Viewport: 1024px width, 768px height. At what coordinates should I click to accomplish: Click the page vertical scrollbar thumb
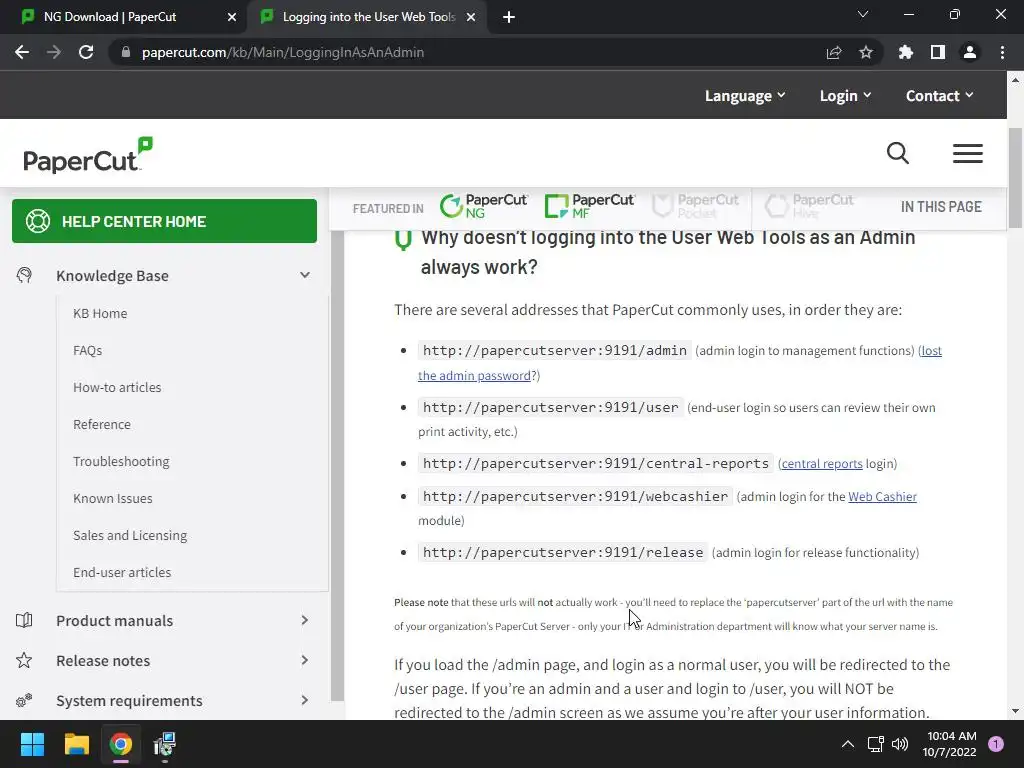click(x=1016, y=178)
